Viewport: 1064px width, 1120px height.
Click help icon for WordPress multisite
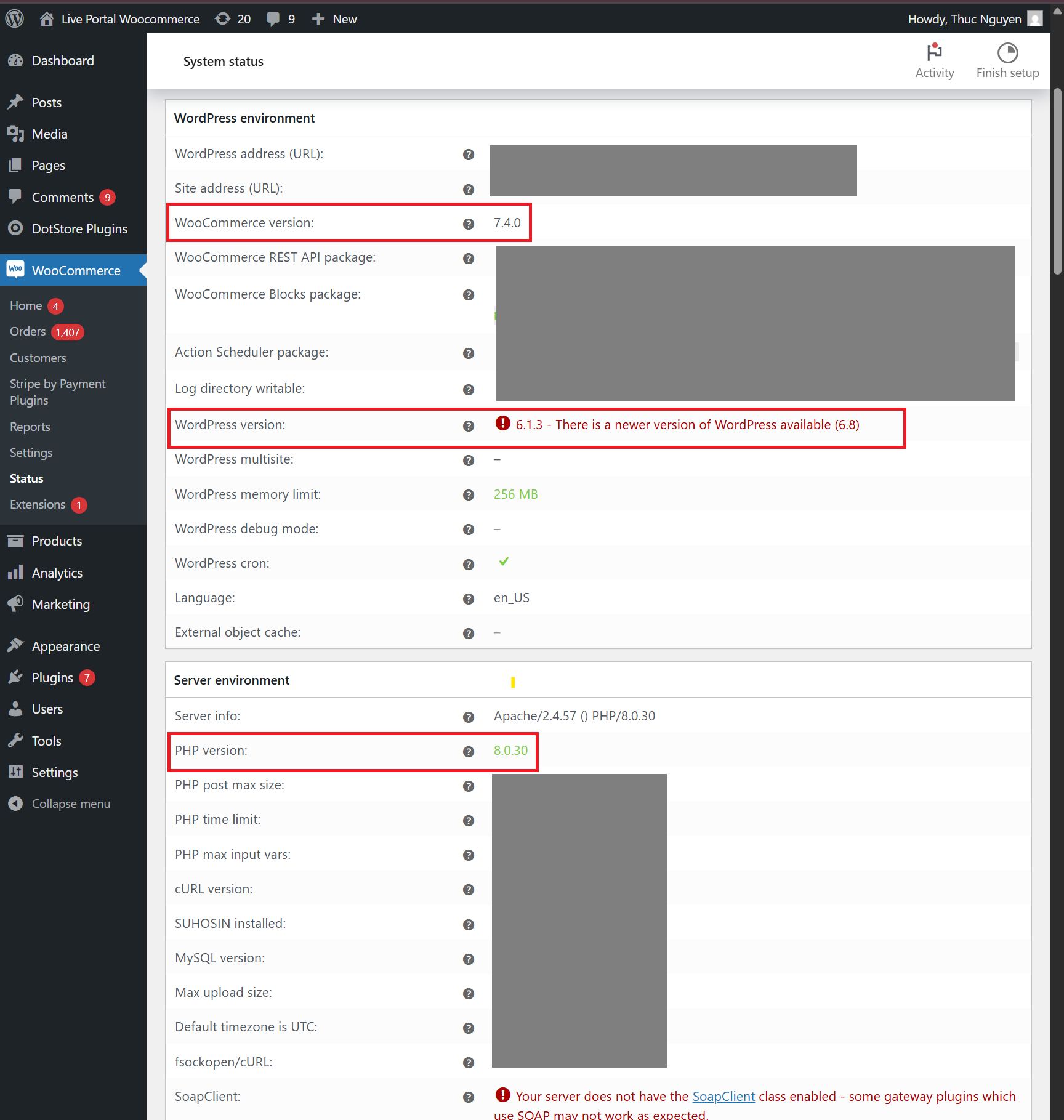(469, 460)
